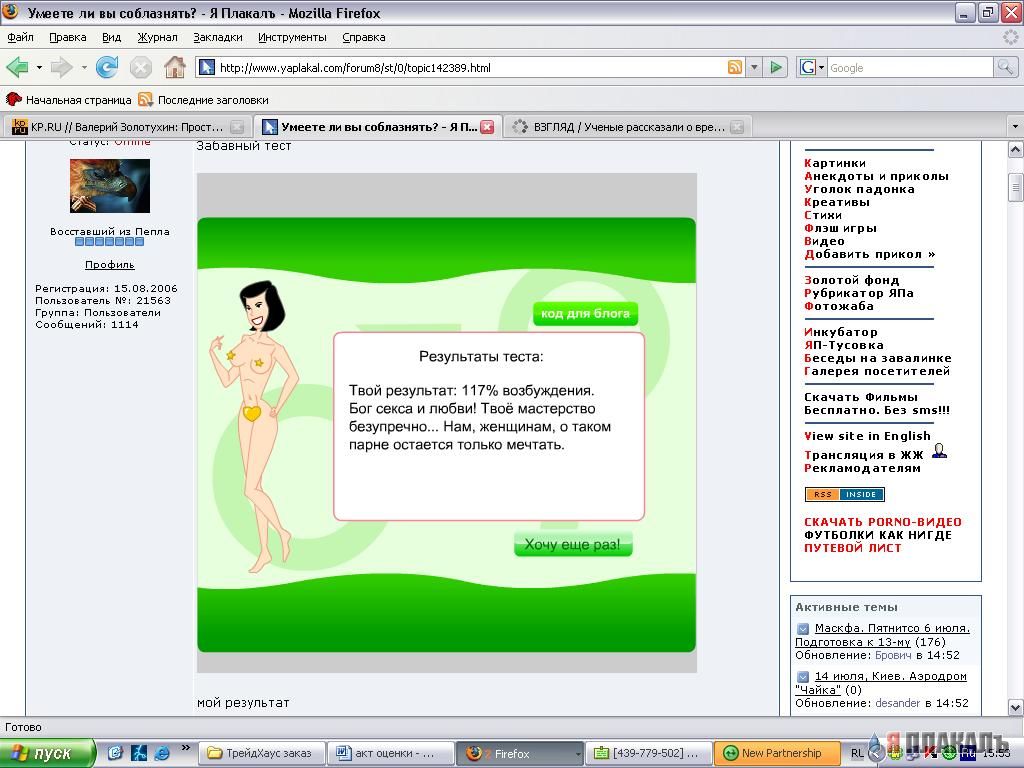Click the Forward navigation arrow
This screenshot has height=768, width=1024.
[61, 67]
